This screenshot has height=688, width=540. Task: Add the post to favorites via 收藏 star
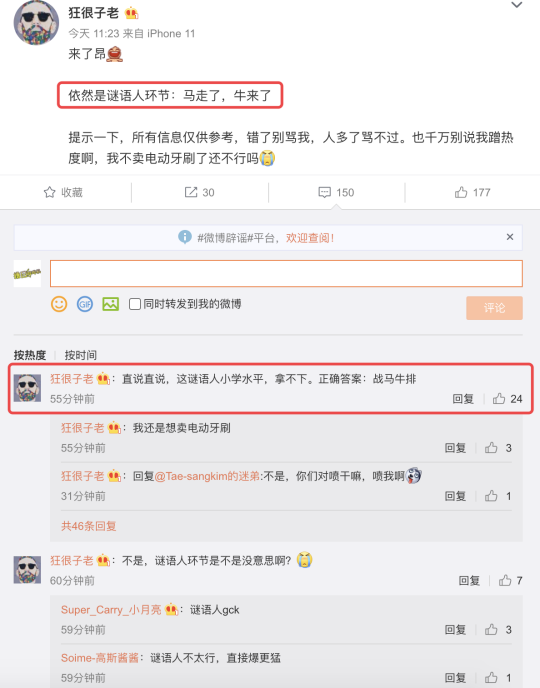point(63,192)
